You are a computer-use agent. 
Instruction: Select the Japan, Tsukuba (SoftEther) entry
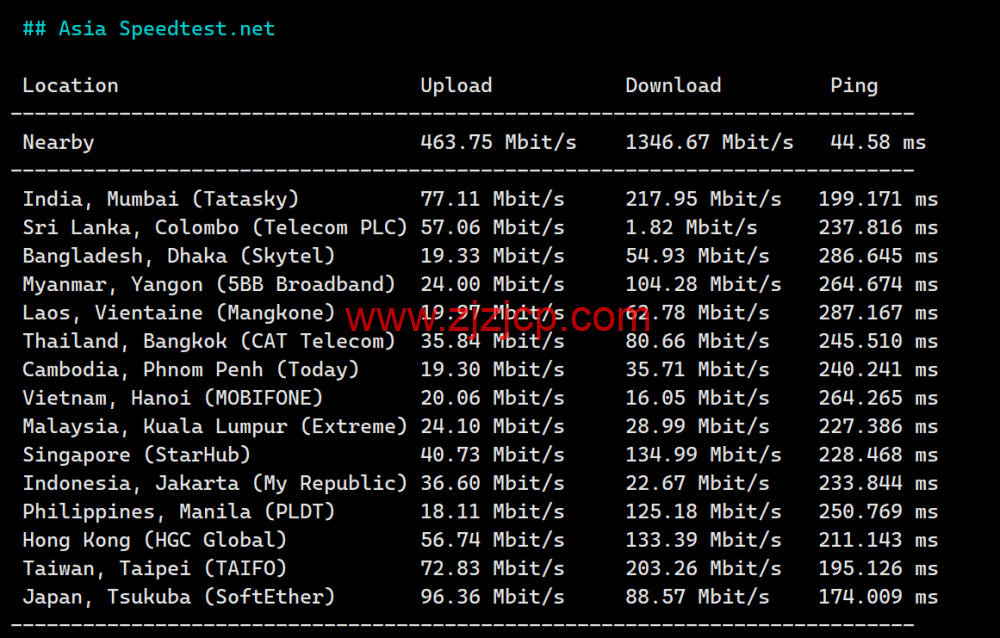coord(177,597)
